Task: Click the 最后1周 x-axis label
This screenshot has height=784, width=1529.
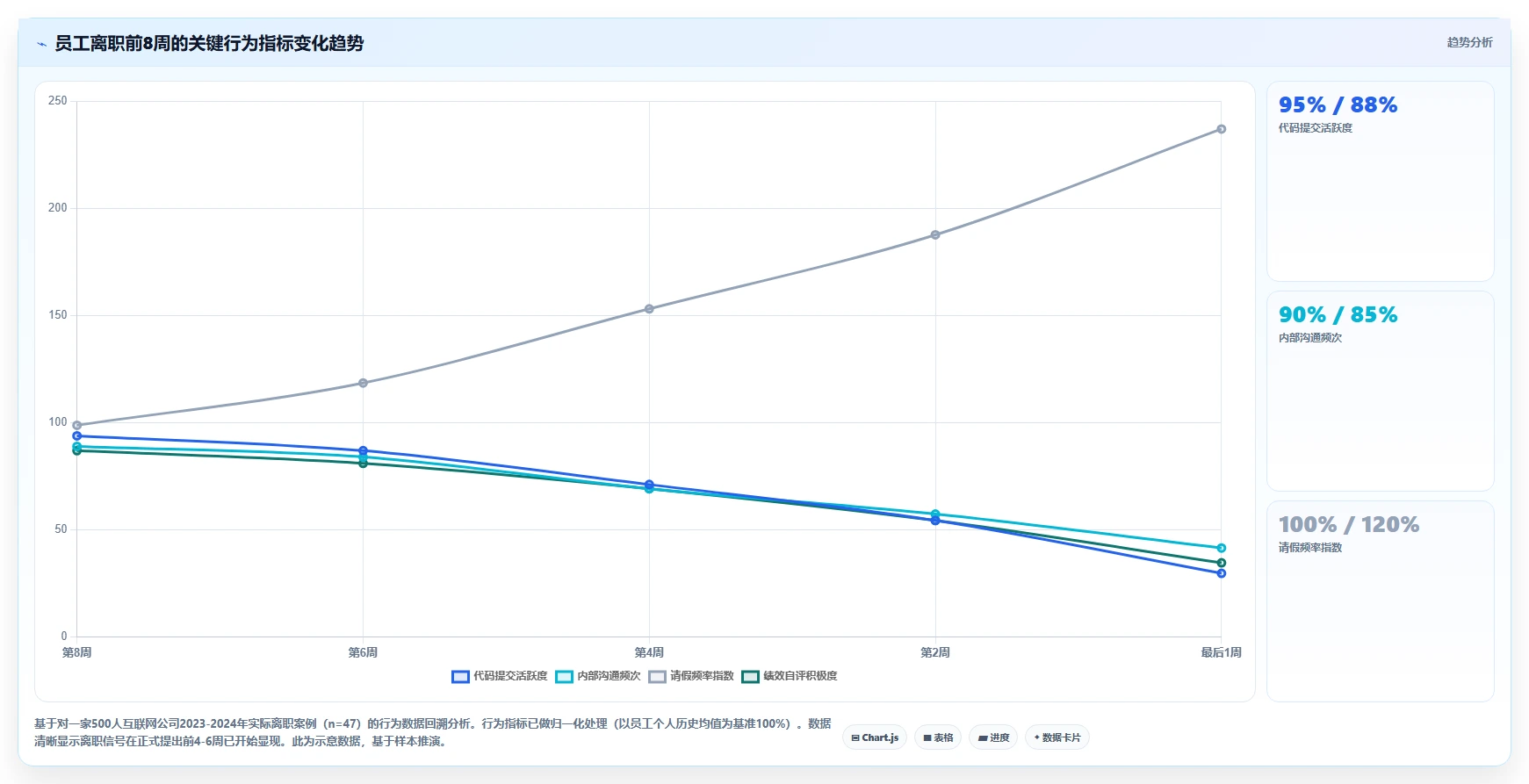Action: (x=1222, y=652)
